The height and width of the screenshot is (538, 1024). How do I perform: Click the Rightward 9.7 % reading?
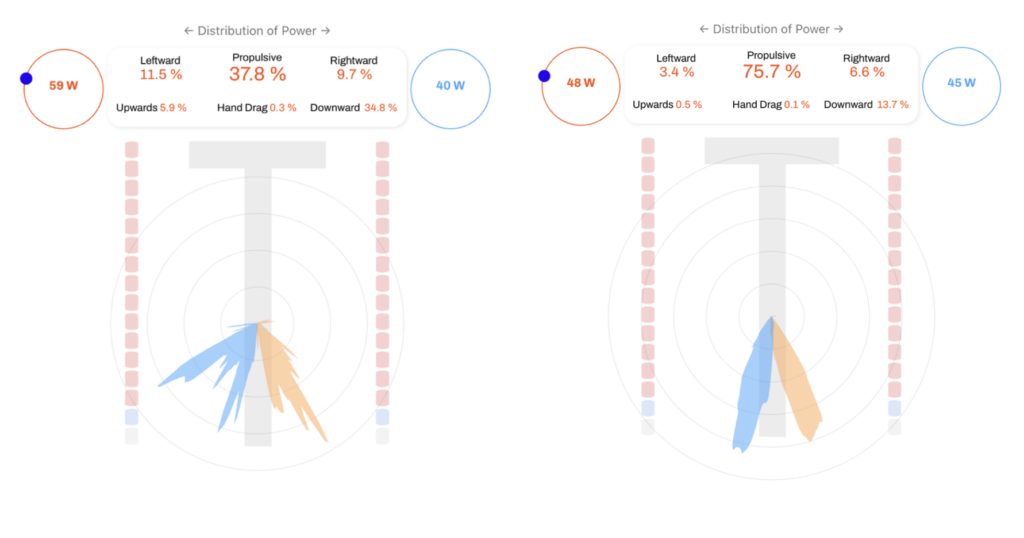[x=354, y=74]
